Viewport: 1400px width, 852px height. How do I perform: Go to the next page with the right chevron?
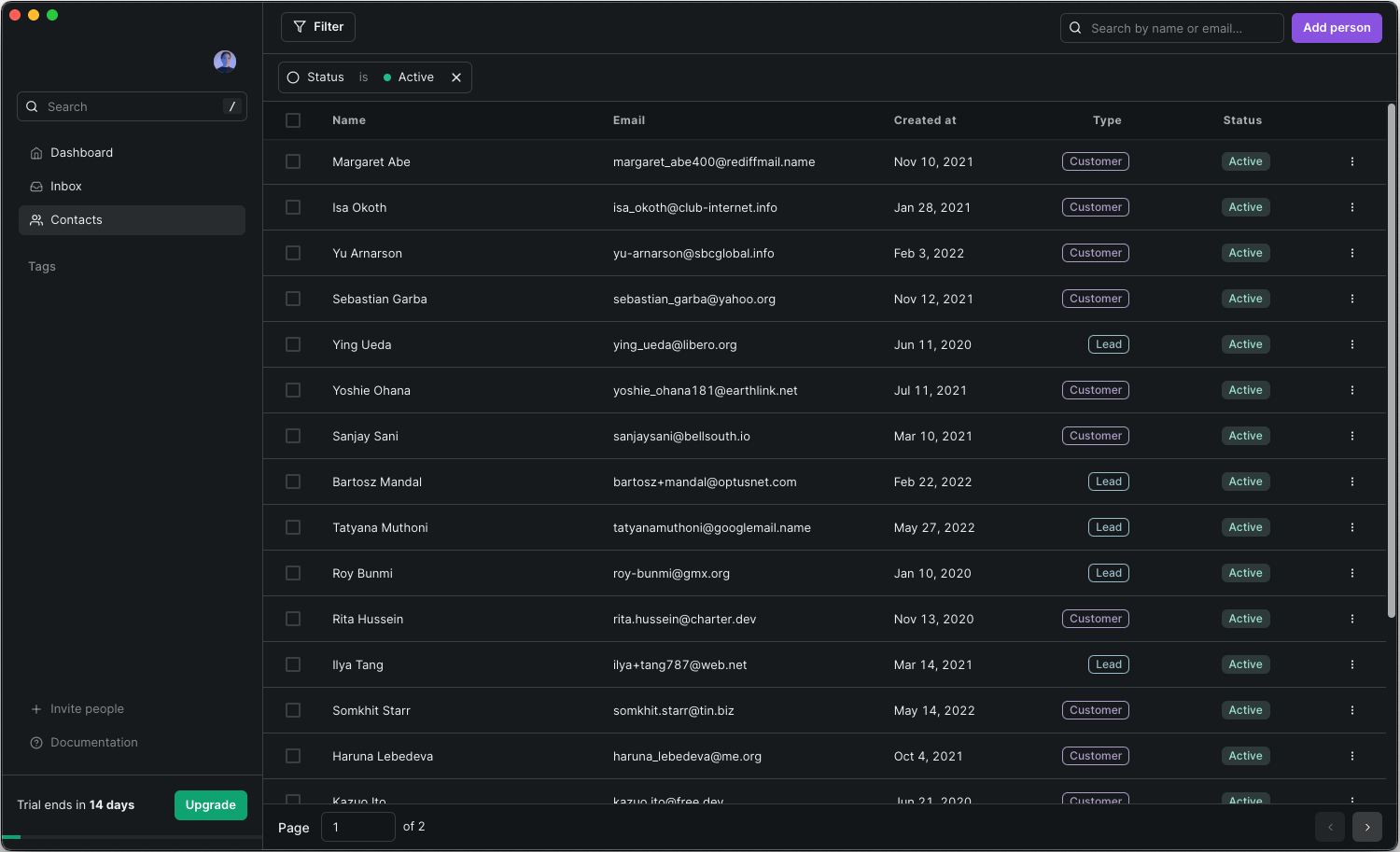click(1367, 827)
